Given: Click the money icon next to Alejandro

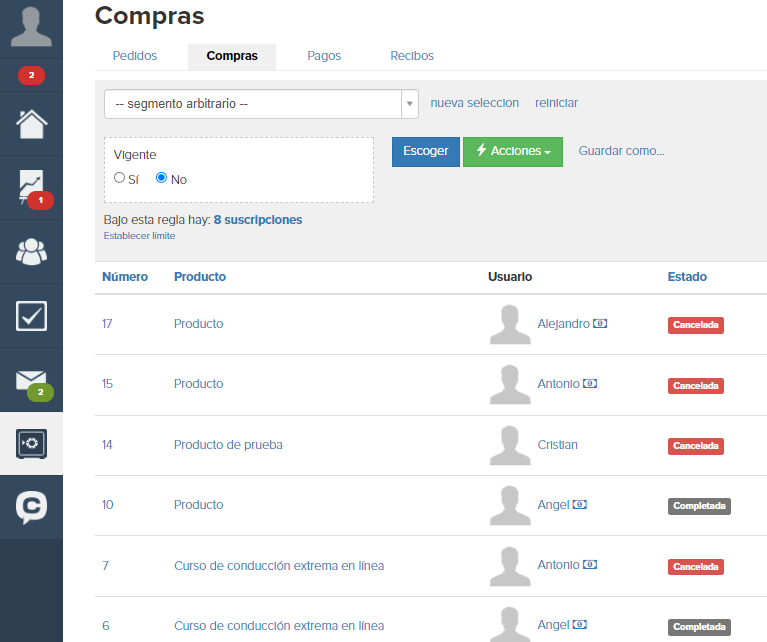Looking at the screenshot, I should click(x=600, y=323).
